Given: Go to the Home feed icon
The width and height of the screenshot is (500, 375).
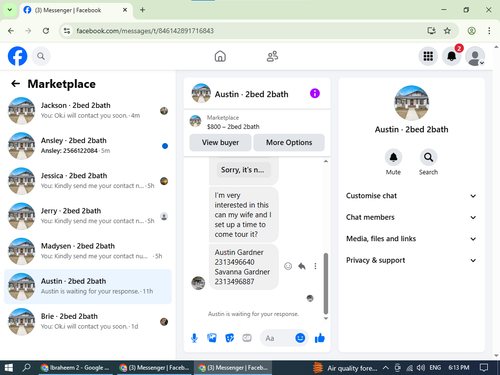Looking at the screenshot, I should [x=220, y=56].
